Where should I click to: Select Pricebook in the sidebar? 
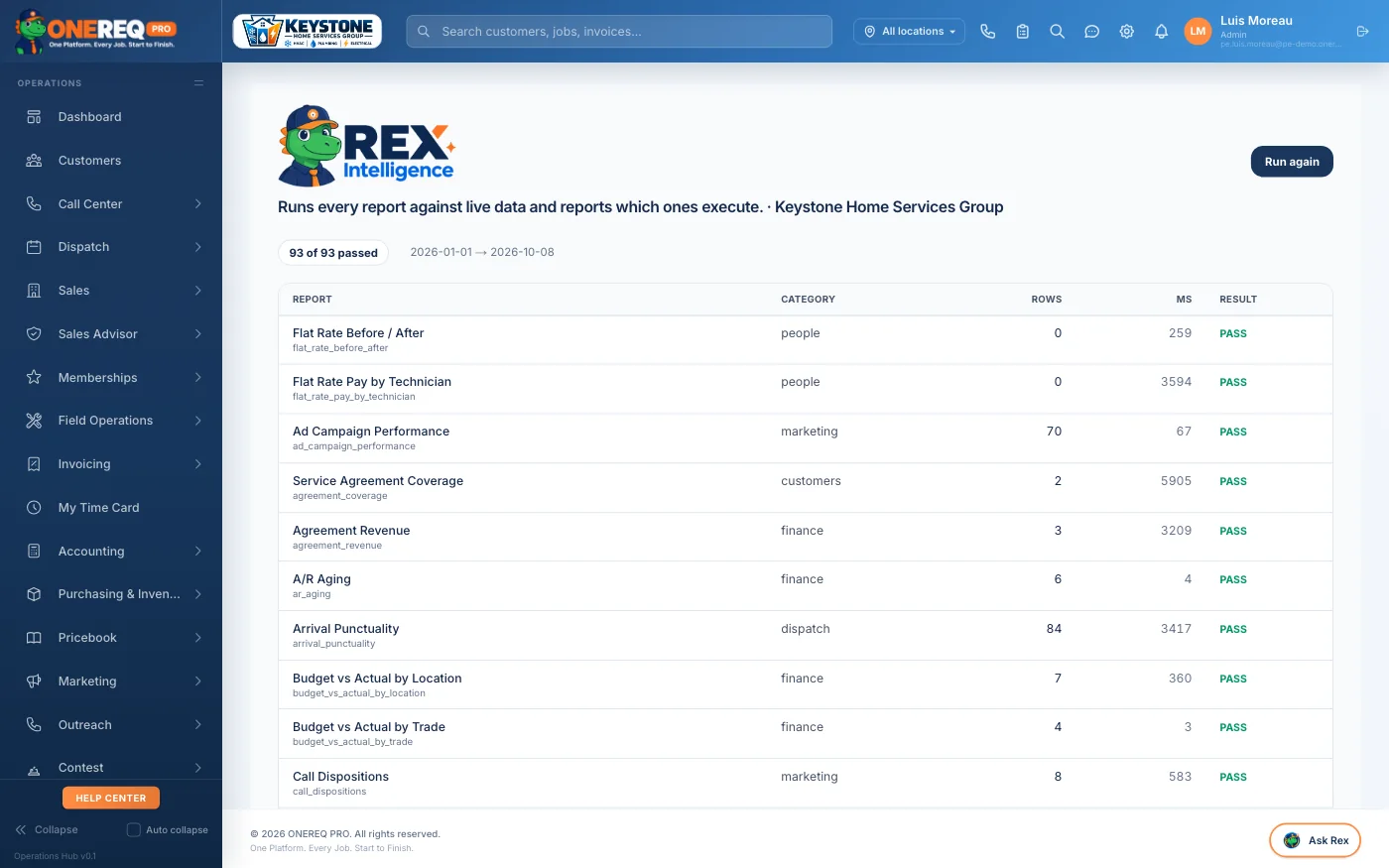coord(111,638)
